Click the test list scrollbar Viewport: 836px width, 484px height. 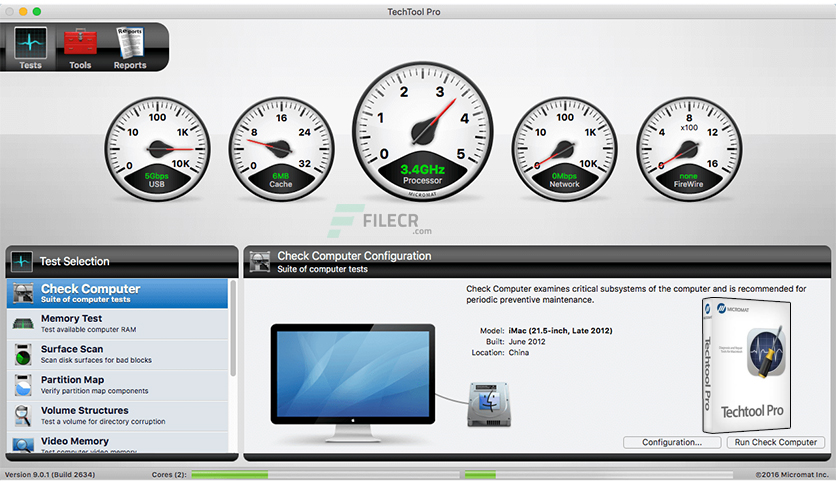pos(233,329)
